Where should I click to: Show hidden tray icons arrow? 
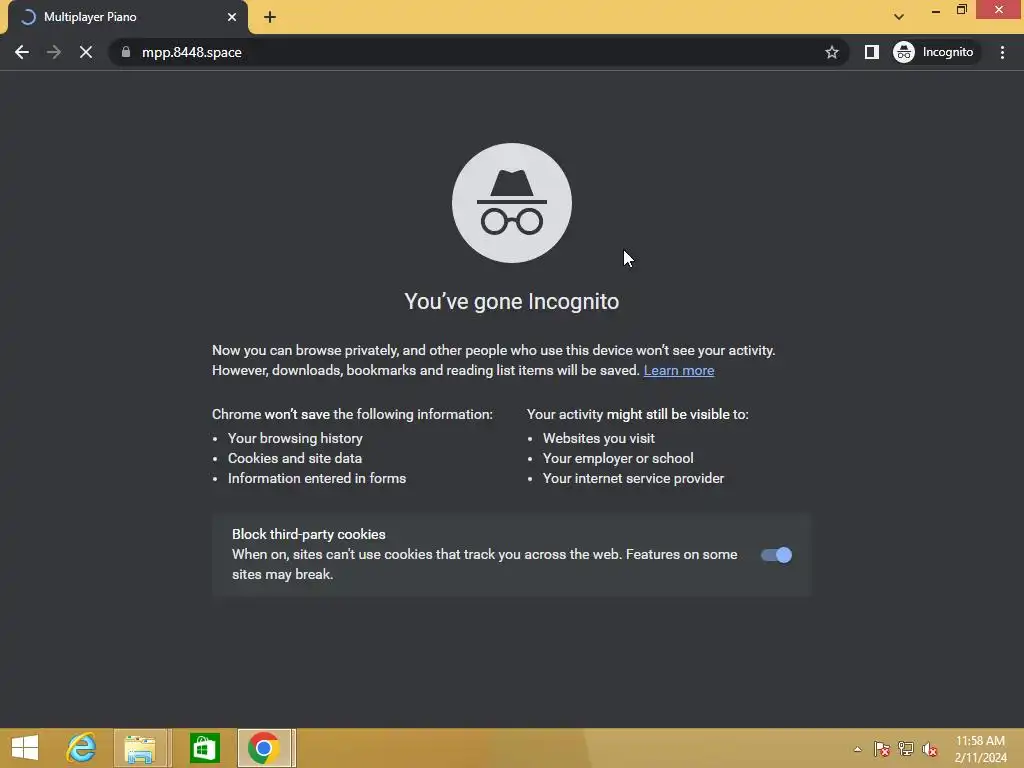(x=857, y=749)
